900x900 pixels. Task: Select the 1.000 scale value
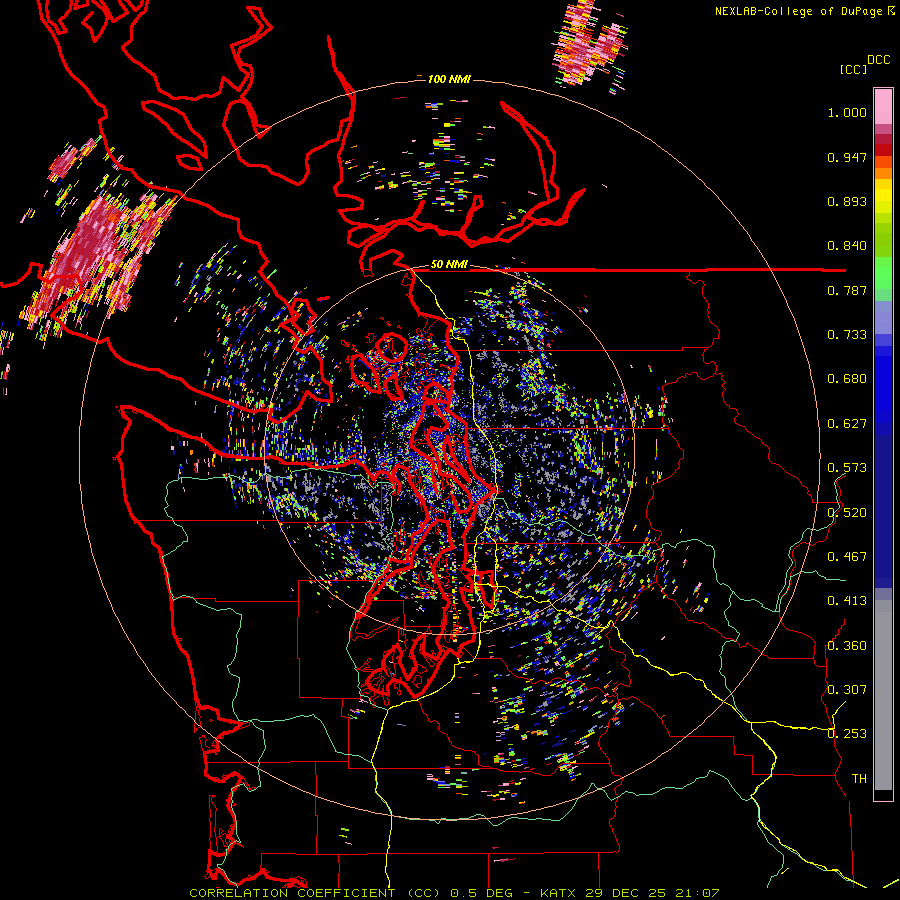click(x=847, y=112)
